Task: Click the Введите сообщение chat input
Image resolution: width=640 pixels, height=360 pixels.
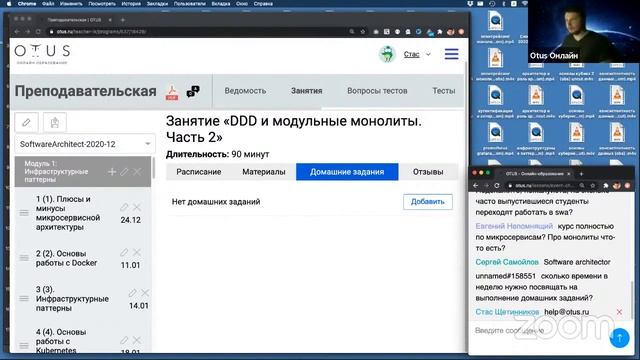Action: (539, 331)
